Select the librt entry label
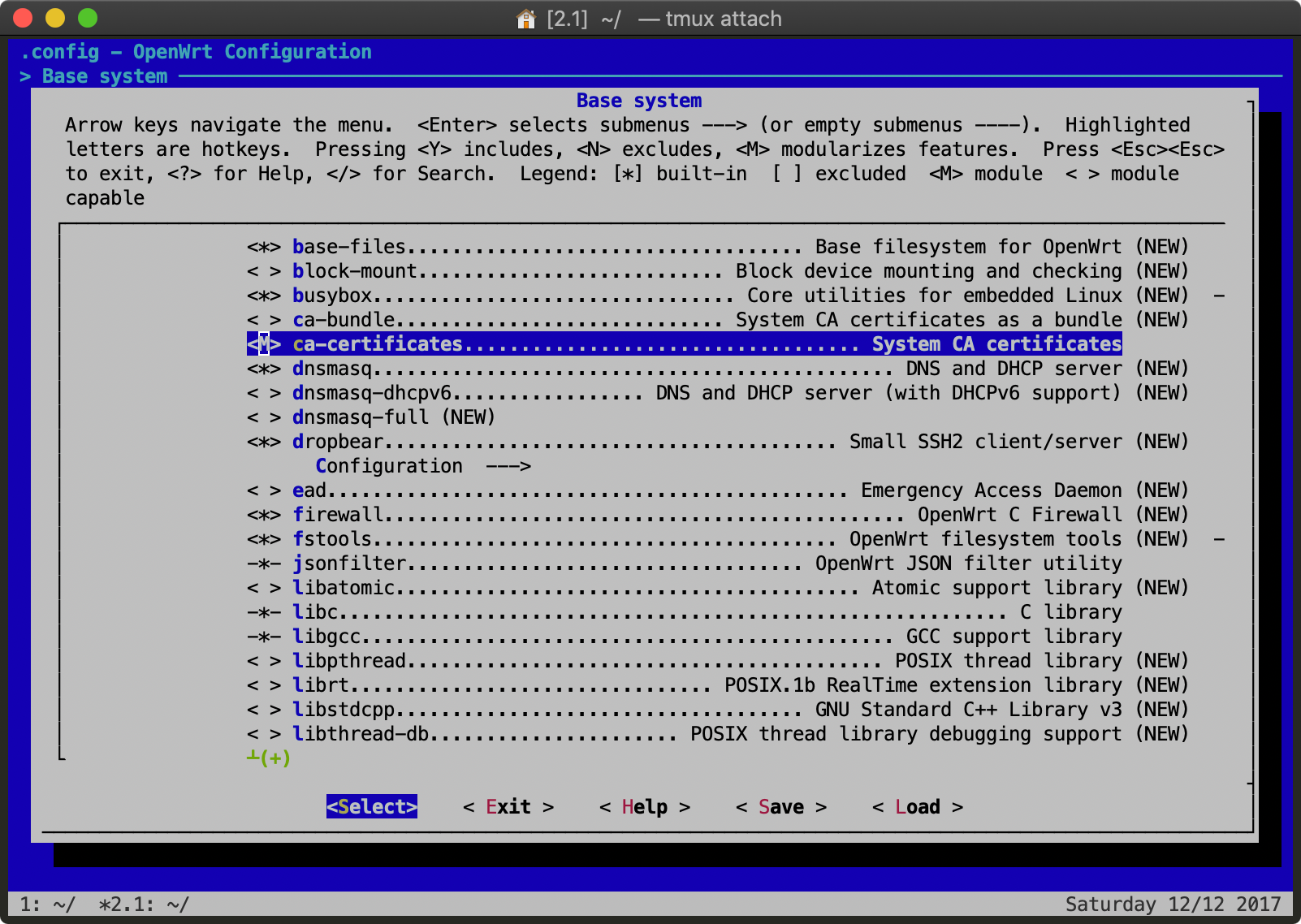This screenshot has height=924, width=1301. (321, 685)
